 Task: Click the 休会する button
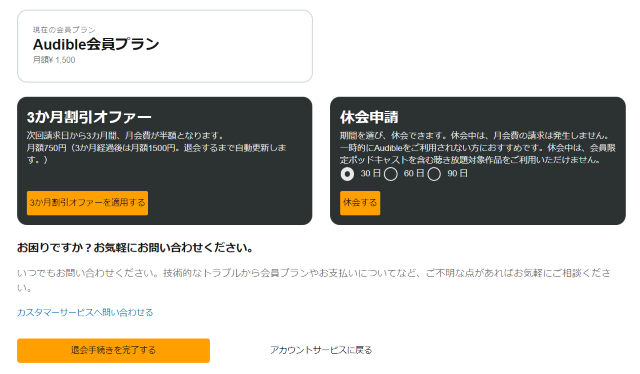click(360, 203)
